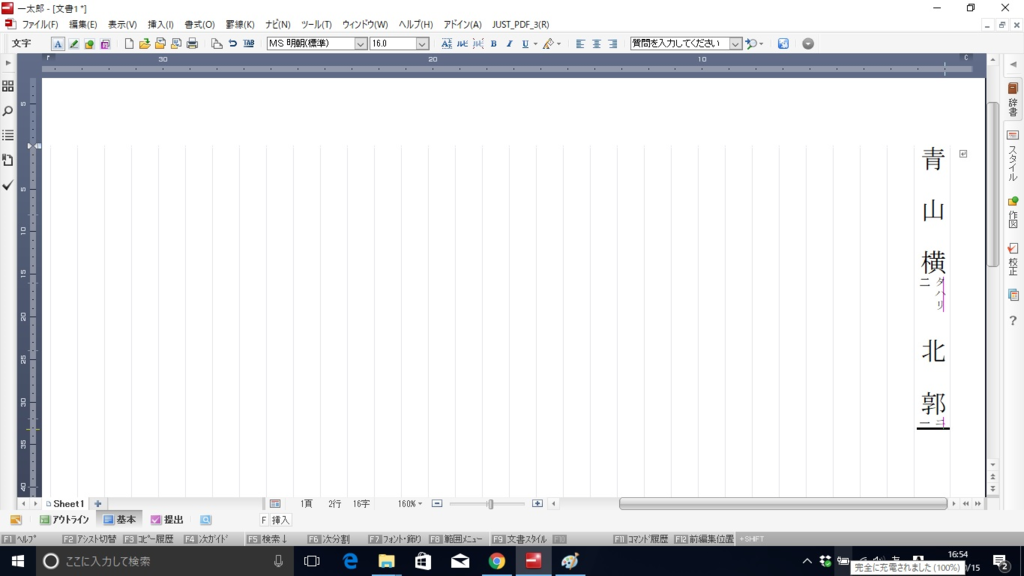Screen dimensions: 1024x576
Task: Expand the search icon dropdown arrow
Action: click(761, 44)
